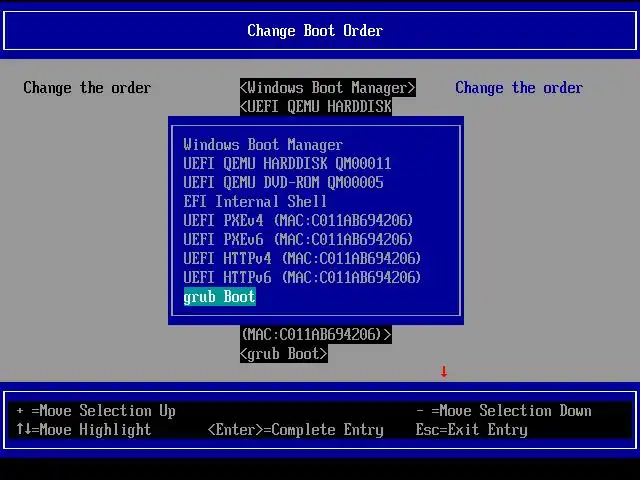640x480 pixels.
Task: Click 'Esc=Exit Entry' hint
Action: coord(471,429)
